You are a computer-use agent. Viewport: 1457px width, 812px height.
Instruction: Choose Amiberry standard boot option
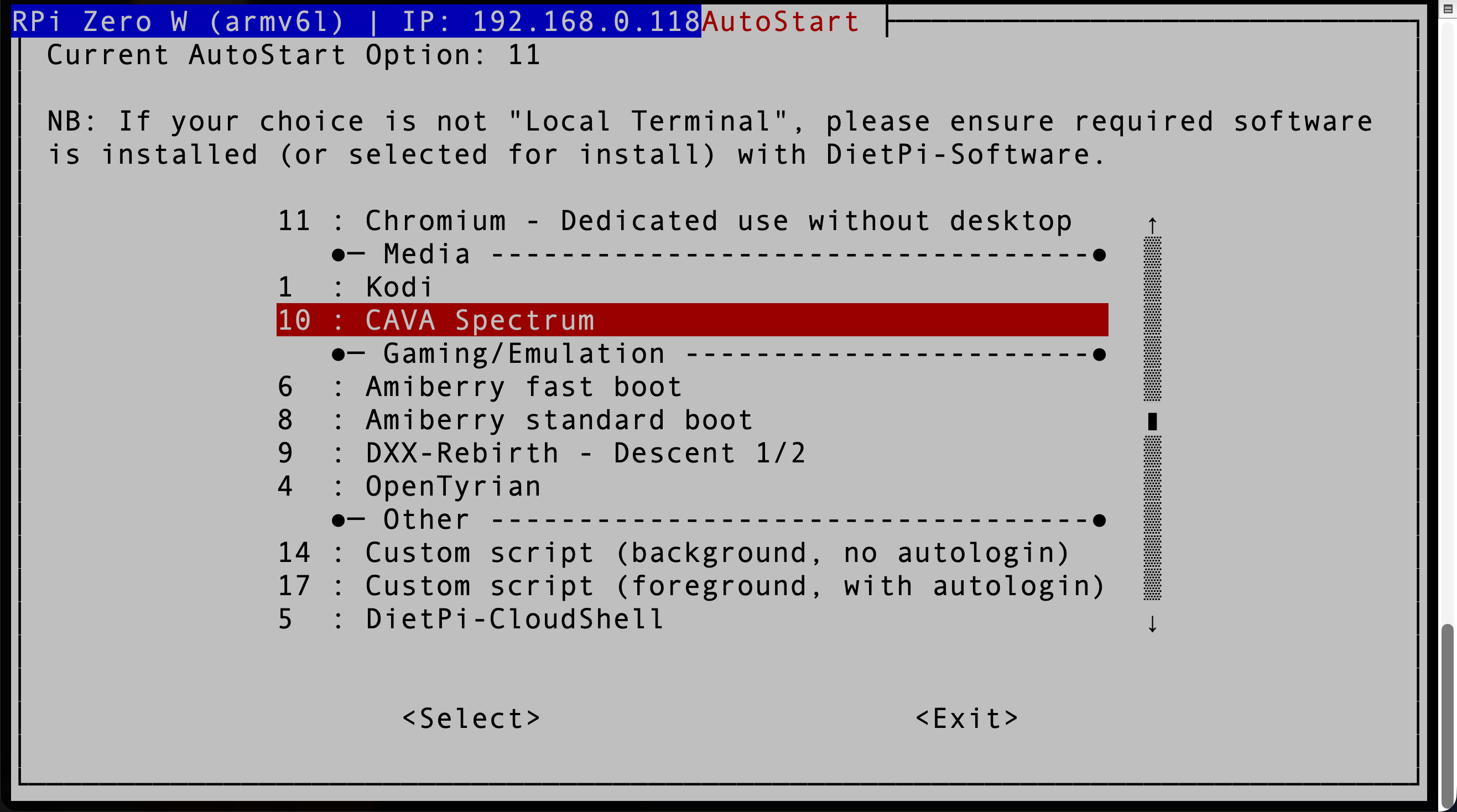692,420
